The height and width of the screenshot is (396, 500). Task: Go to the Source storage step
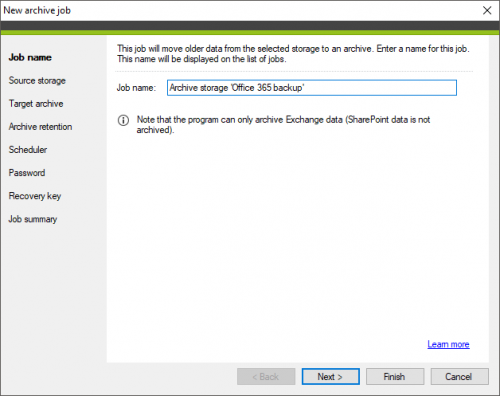[x=37, y=81]
